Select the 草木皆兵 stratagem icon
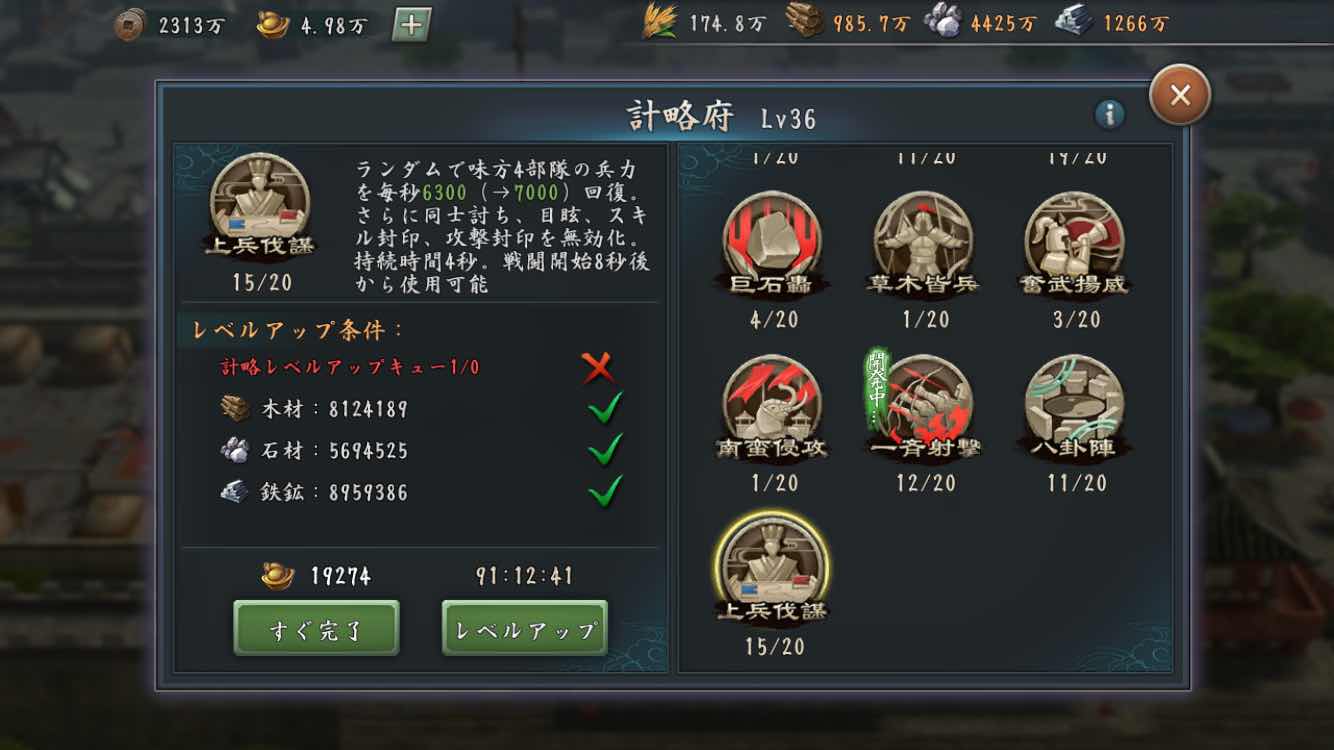The height and width of the screenshot is (750, 1334). (x=924, y=242)
